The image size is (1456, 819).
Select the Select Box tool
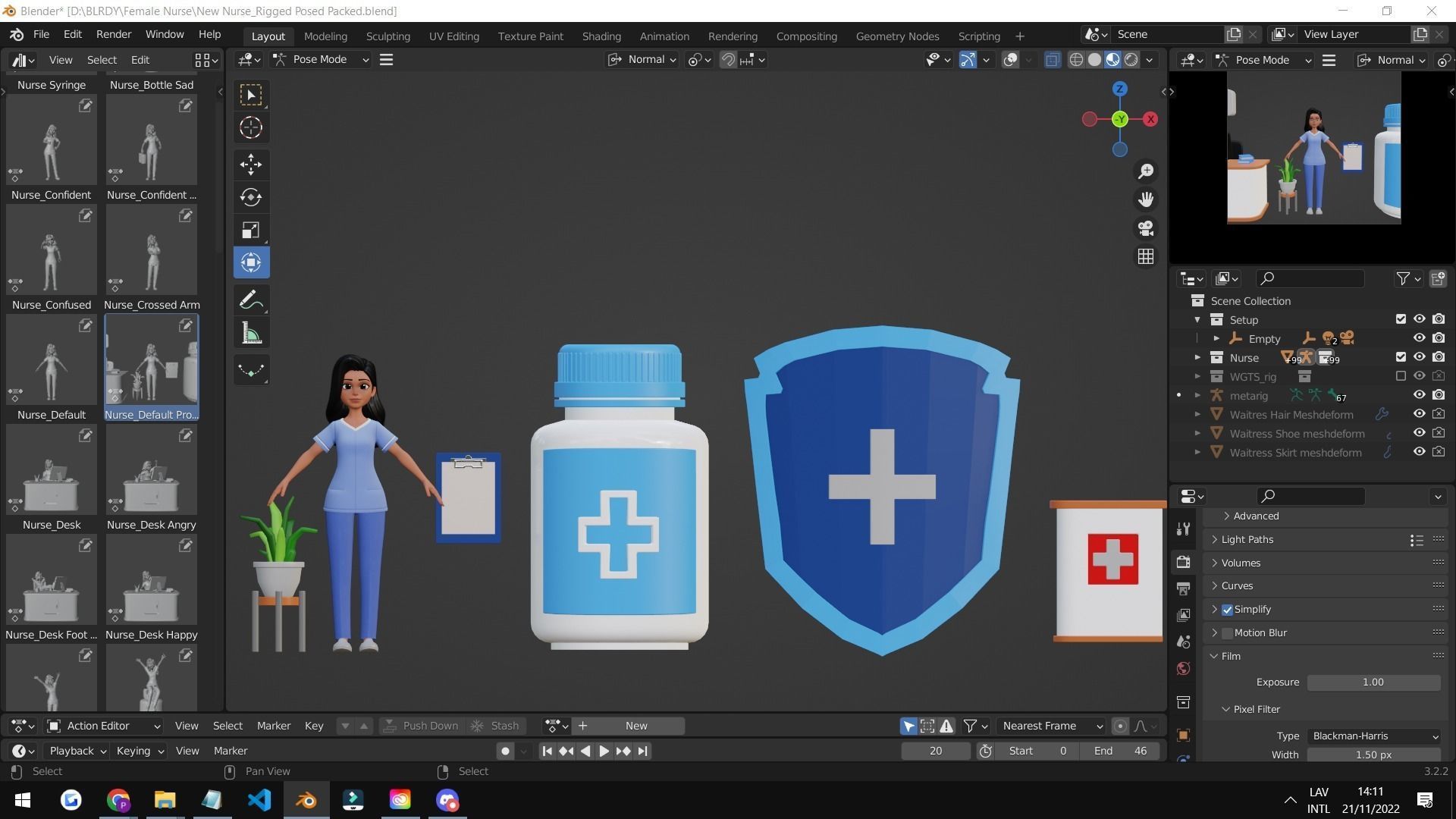(251, 95)
